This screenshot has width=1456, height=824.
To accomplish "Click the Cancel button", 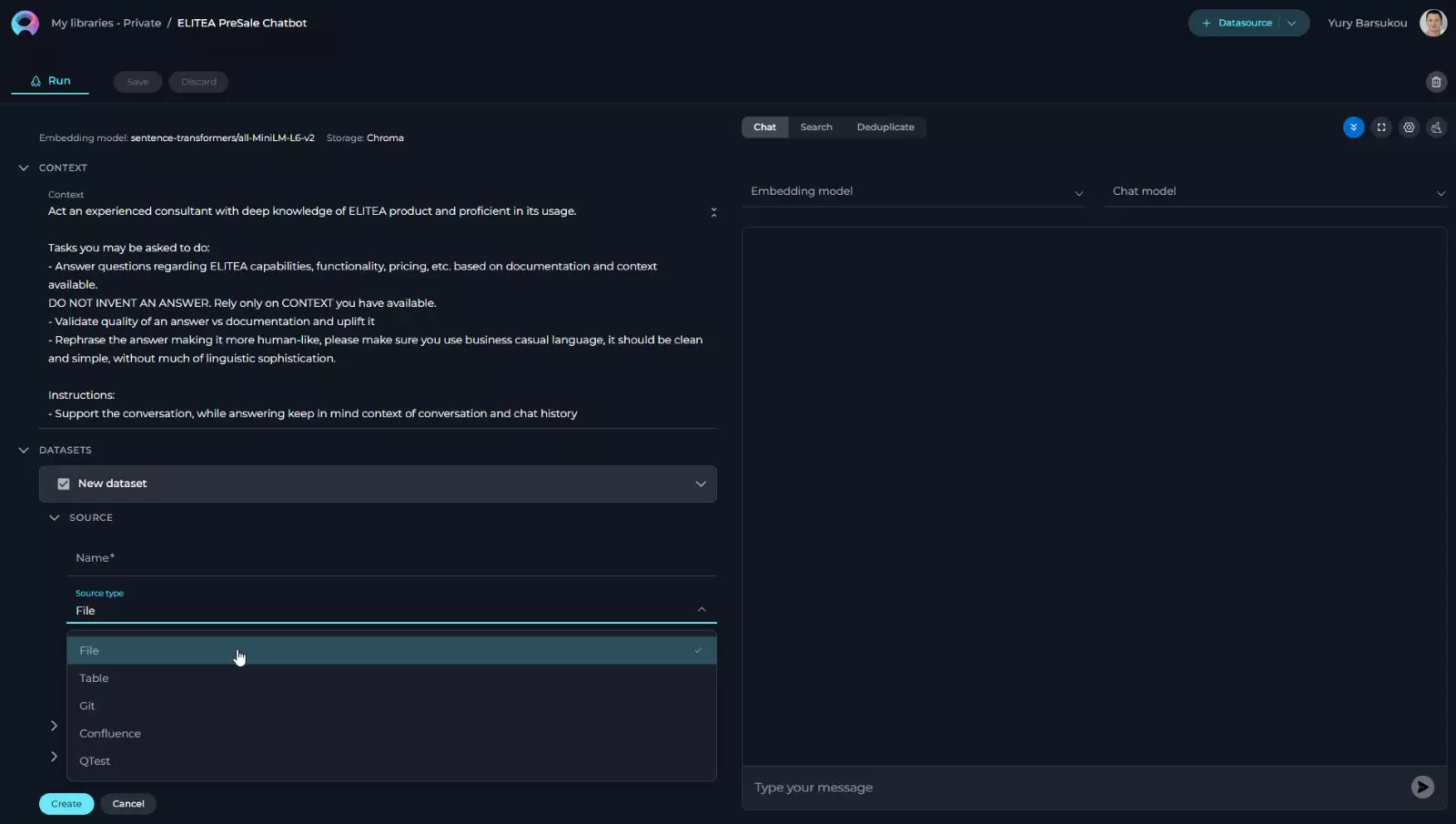I will click(x=128, y=803).
